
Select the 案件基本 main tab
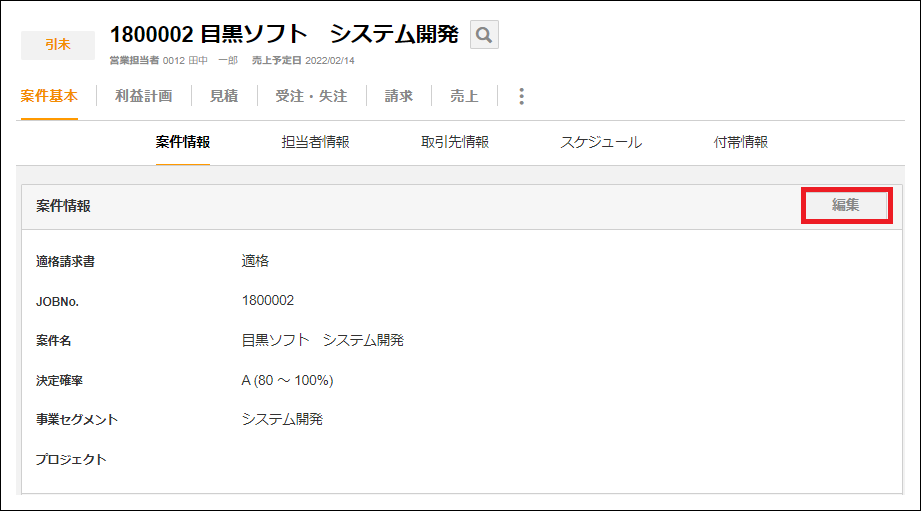[48, 97]
